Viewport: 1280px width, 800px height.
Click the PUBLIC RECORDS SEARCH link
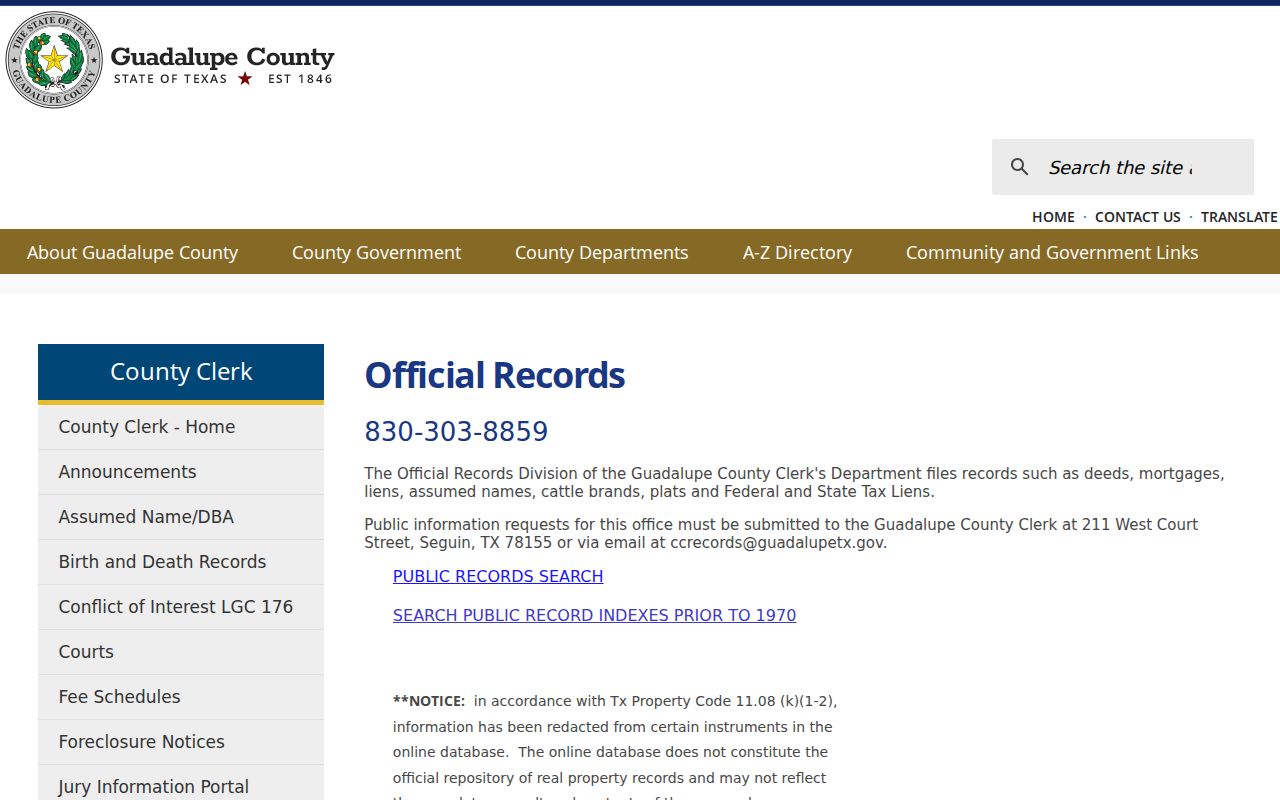click(498, 576)
